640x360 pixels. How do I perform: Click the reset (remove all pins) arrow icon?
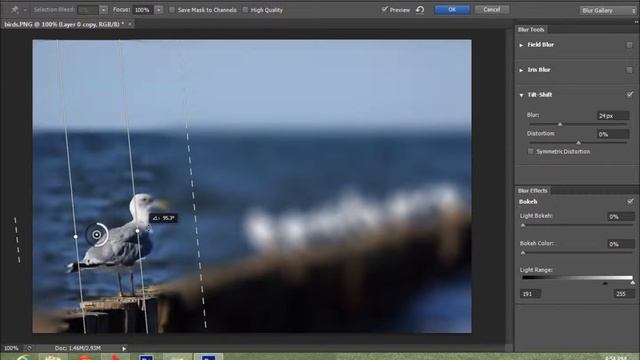420,9
